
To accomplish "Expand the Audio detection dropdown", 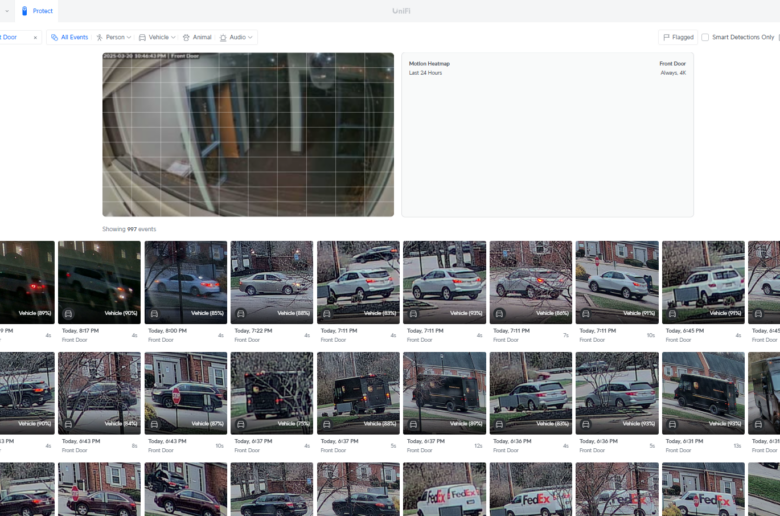I will point(236,37).
